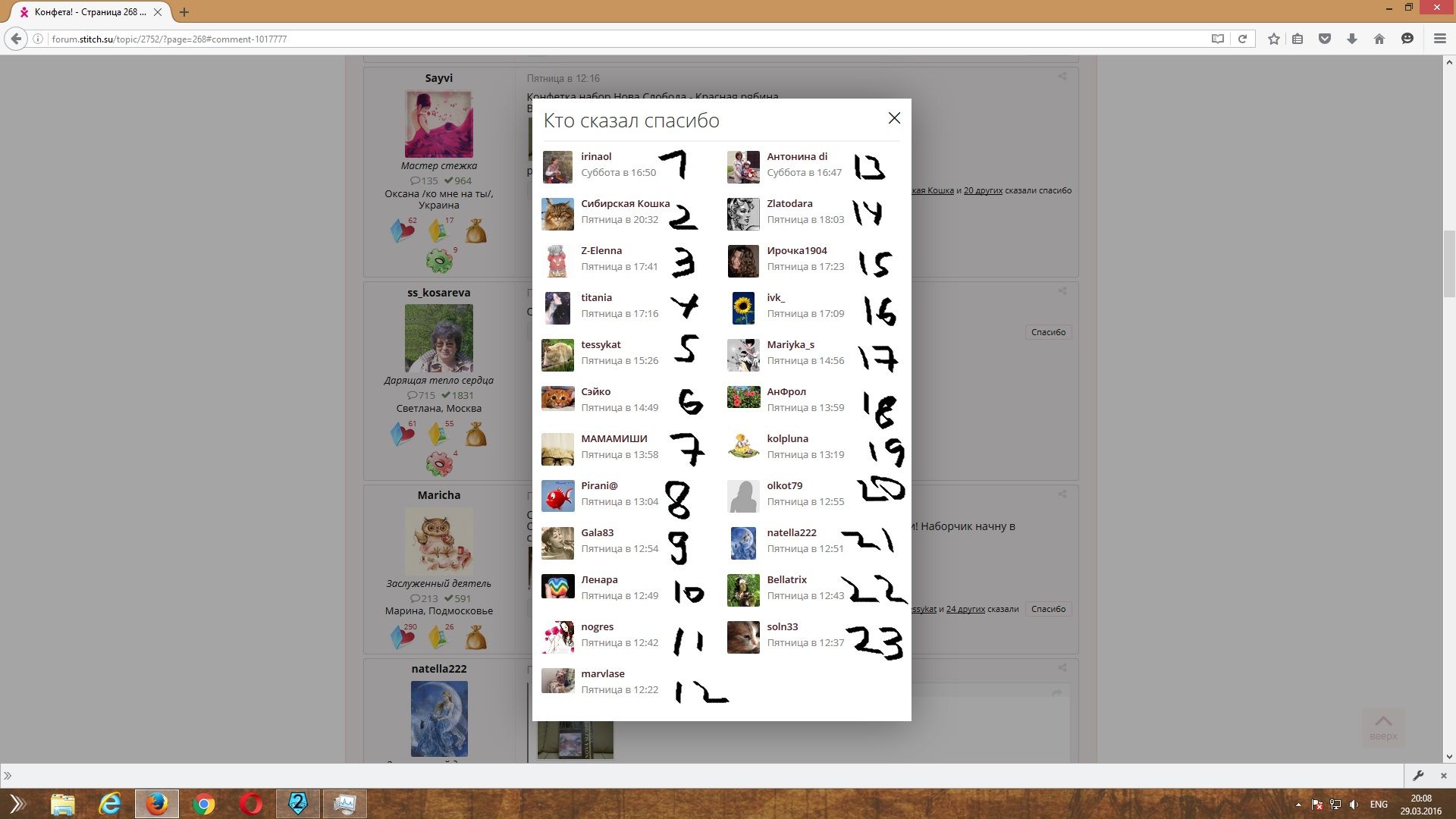Open Сибирская Кошка user link
This screenshot has width=1456, height=819.
coord(625,203)
